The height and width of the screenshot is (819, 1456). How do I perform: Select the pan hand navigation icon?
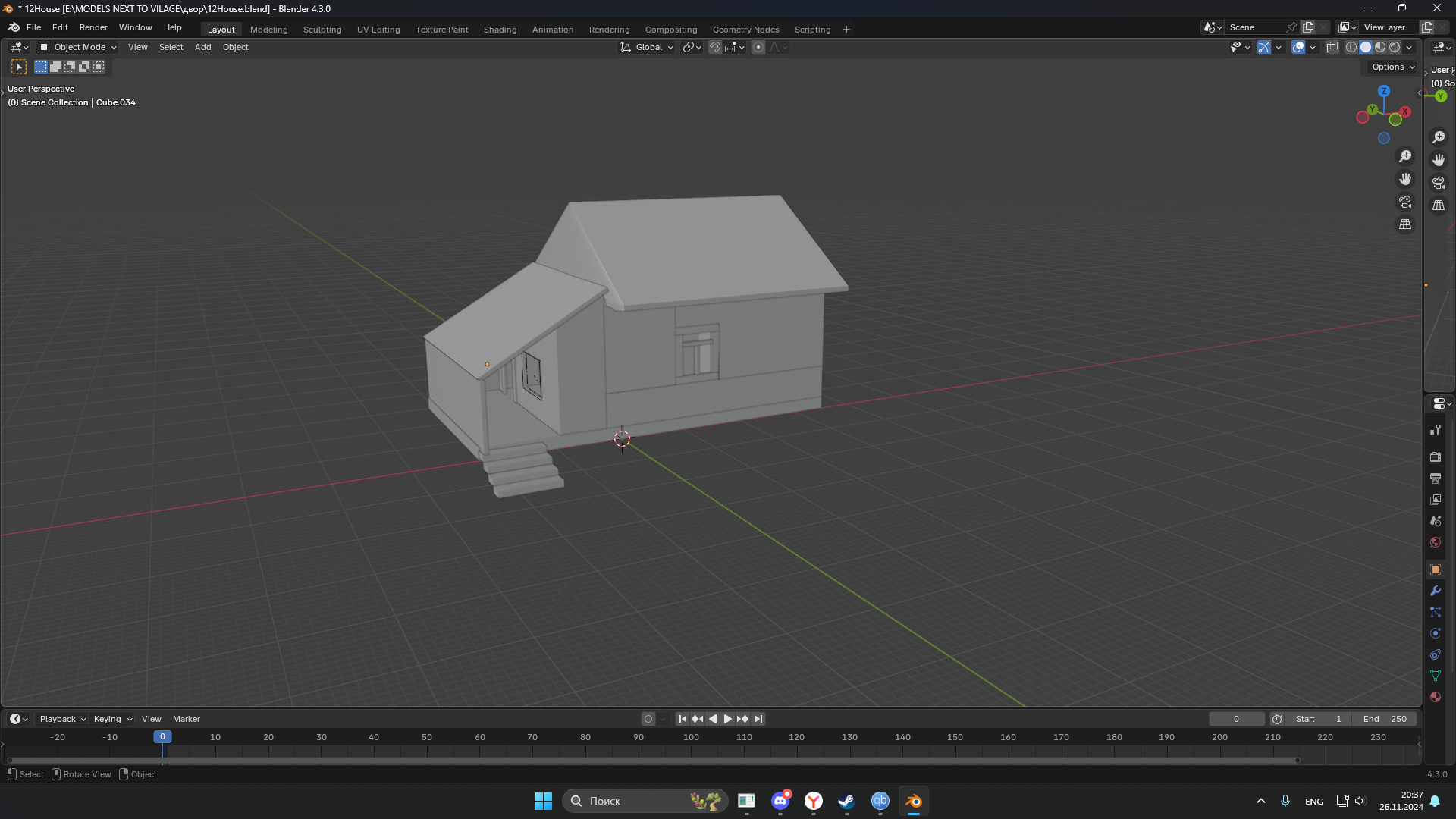click(x=1405, y=179)
